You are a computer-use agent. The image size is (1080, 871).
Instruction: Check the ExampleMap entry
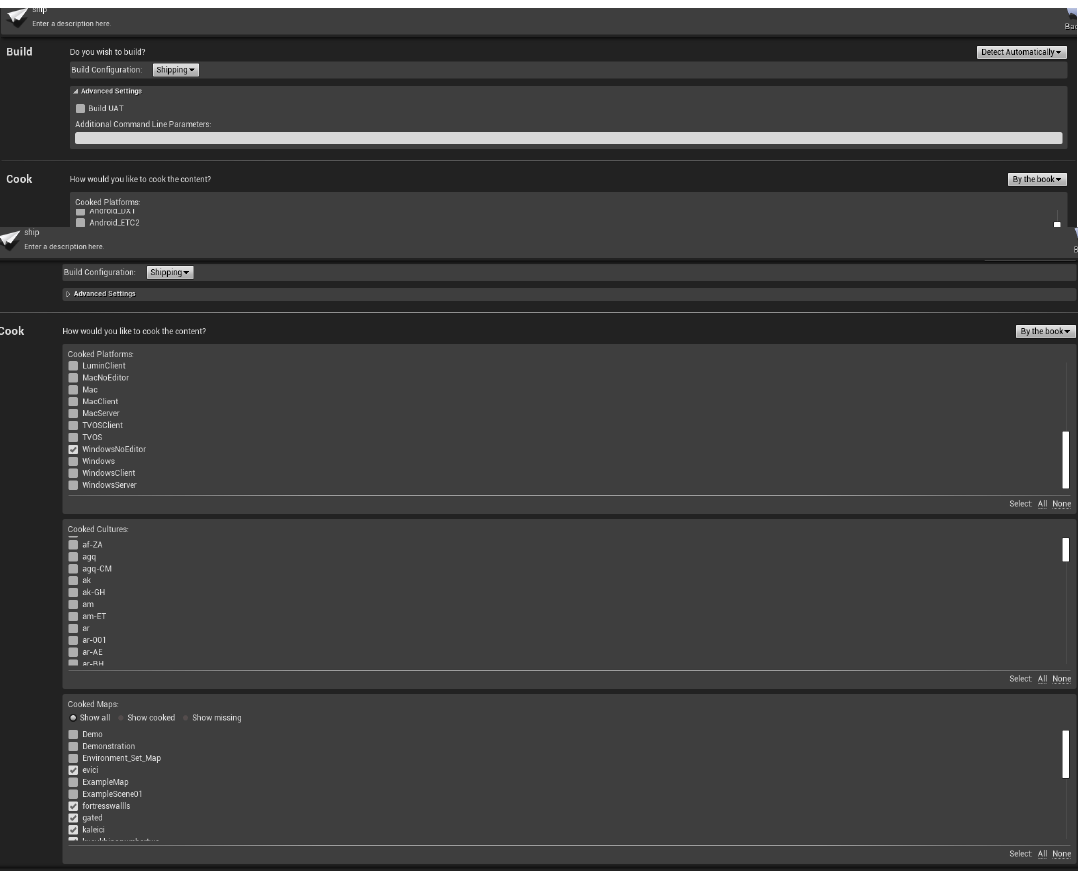pyautogui.click(x=73, y=782)
